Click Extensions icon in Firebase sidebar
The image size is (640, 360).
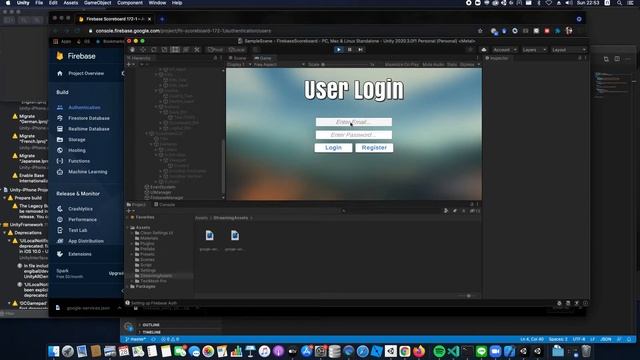[x=60, y=254]
